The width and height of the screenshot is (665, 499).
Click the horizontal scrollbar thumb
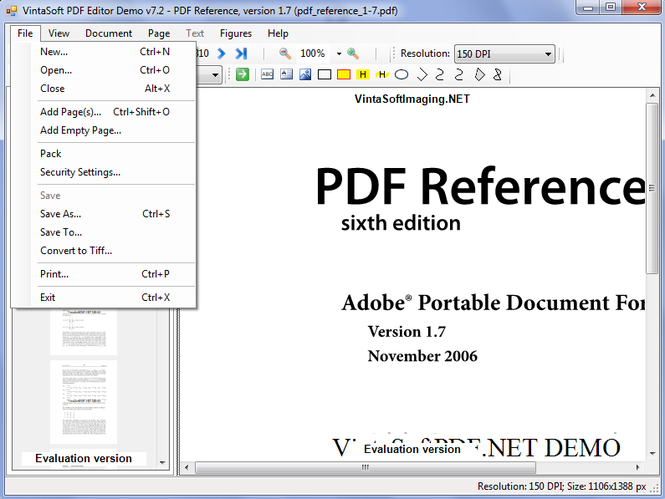(365, 467)
